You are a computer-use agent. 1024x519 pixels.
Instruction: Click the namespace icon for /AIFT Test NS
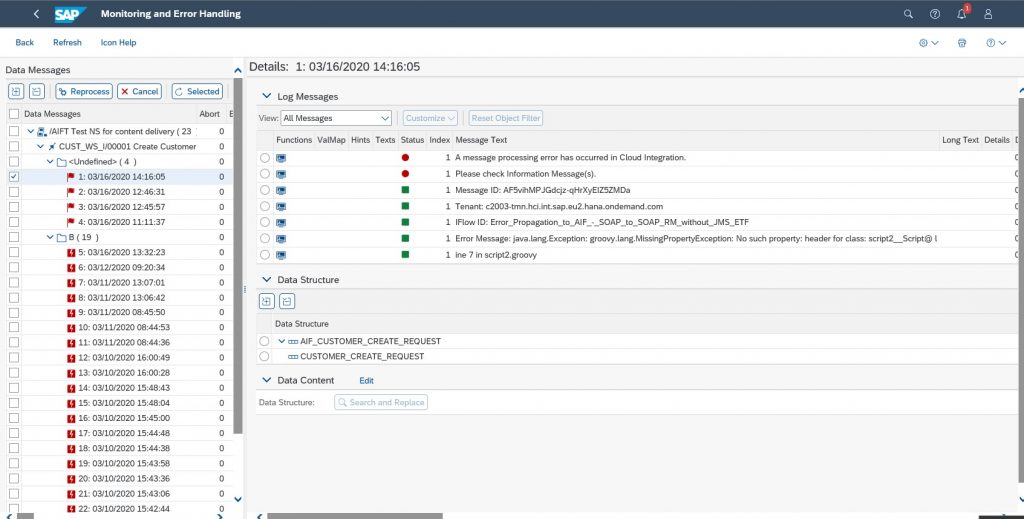(x=42, y=132)
